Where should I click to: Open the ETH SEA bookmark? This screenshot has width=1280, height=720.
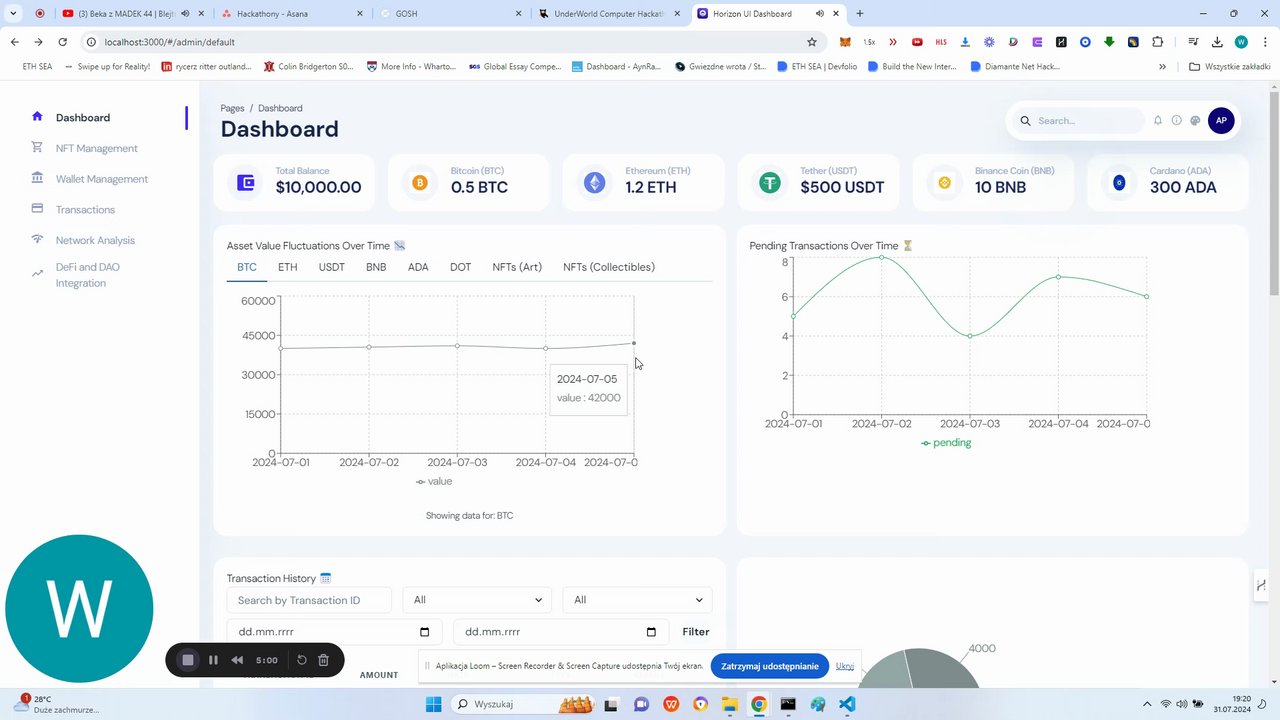37,67
